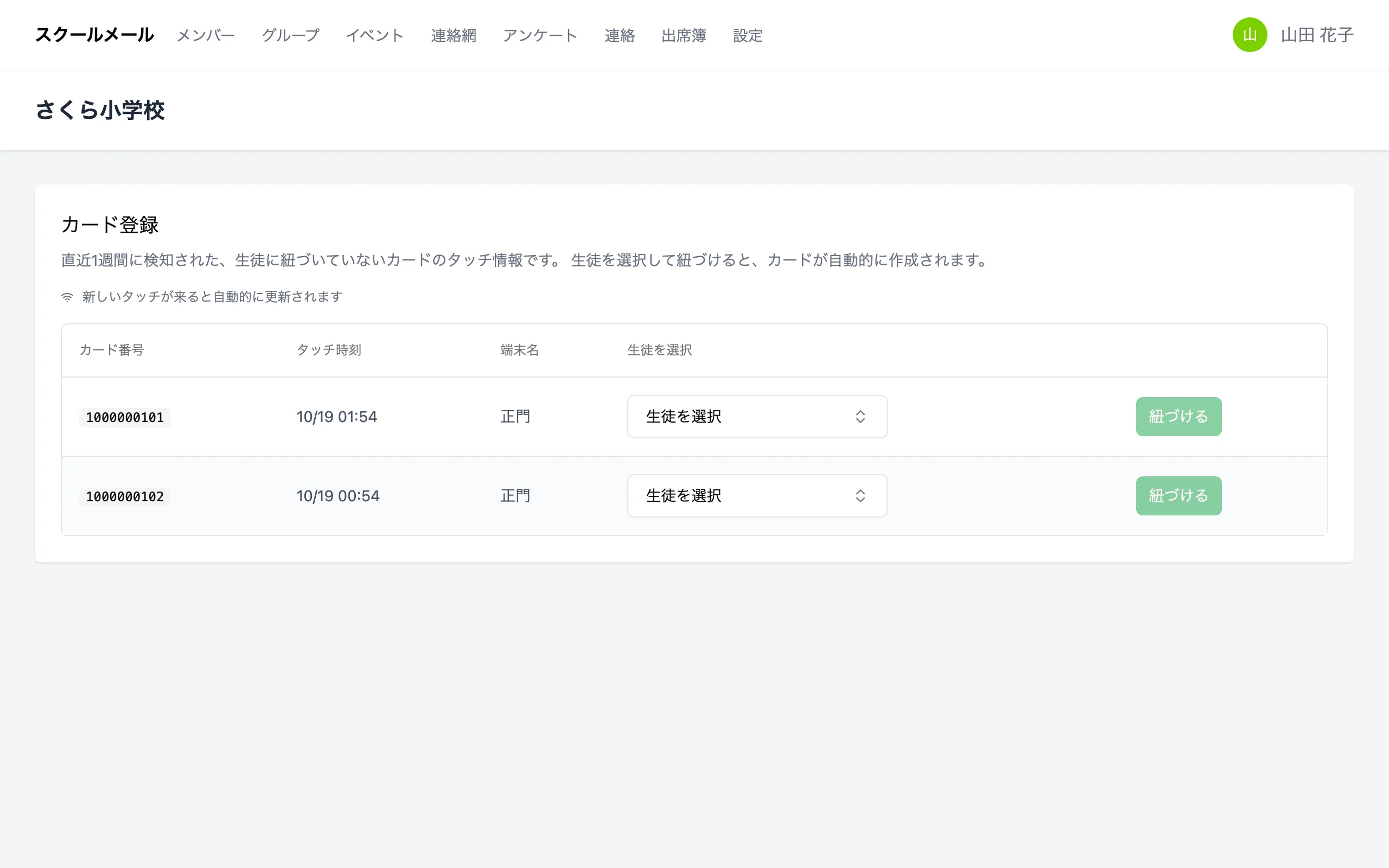Image resolution: width=1389 pixels, height=868 pixels.
Task: Click 紐づける button for card 1000000101
Action: [1178, 416]
